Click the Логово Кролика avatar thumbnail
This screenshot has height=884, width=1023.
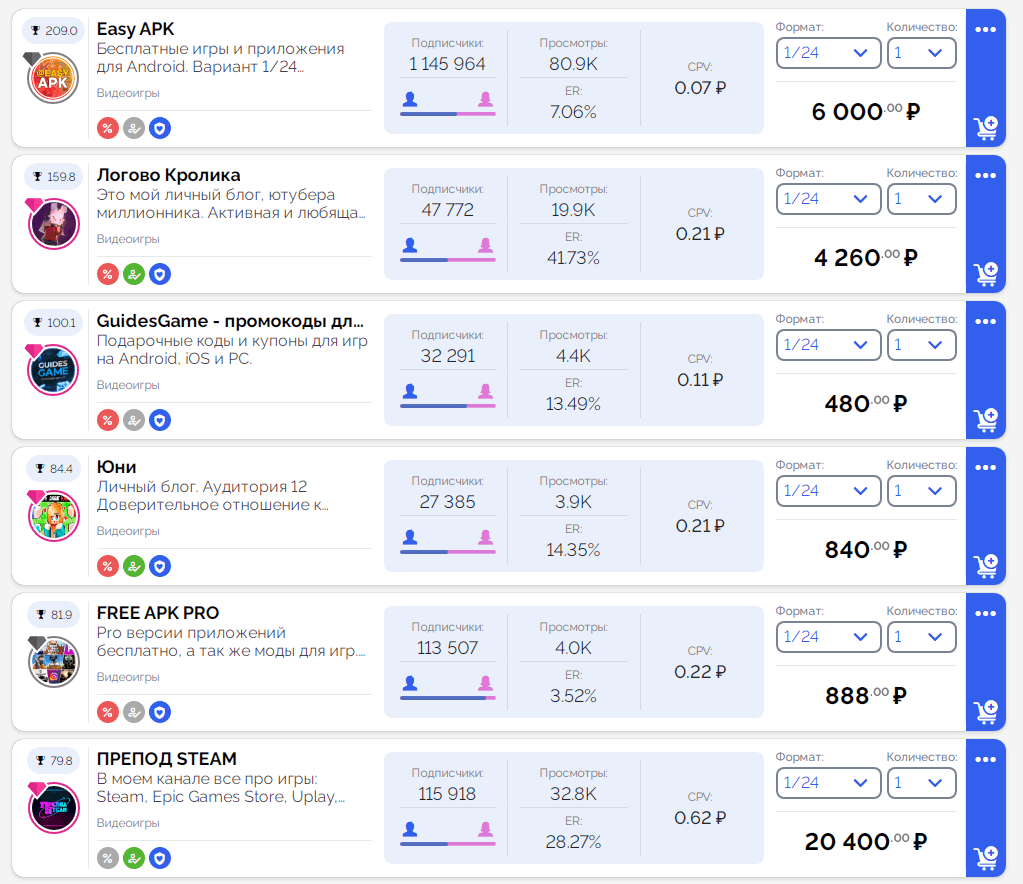click(x=54, y=224)
